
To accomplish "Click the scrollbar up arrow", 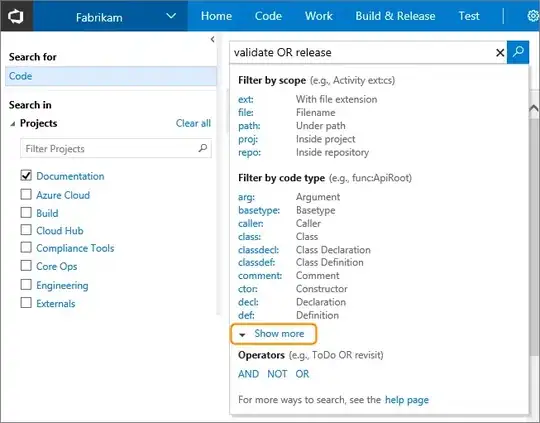I will point(534,109).
